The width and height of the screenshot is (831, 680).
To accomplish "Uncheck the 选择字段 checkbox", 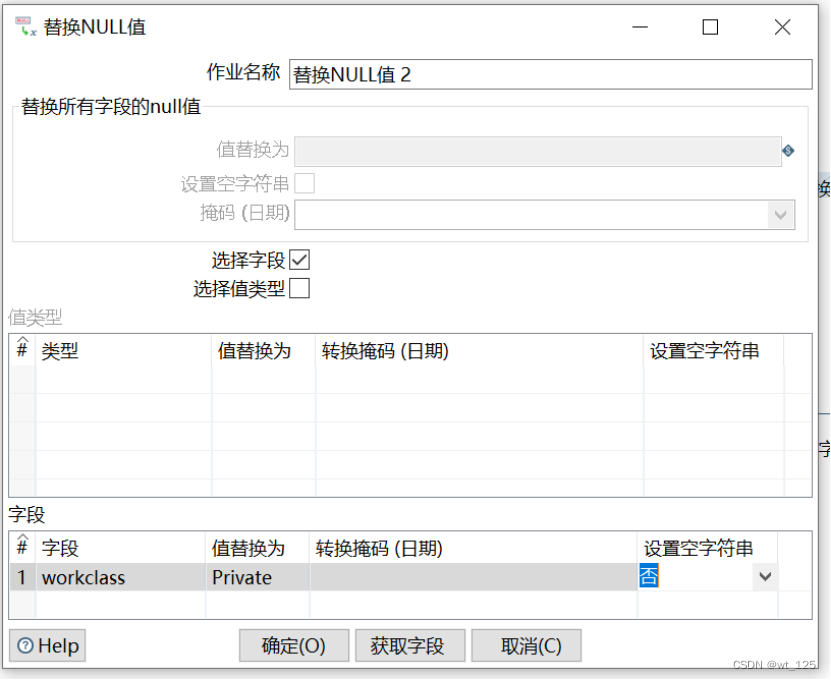I will tap(302, 259).
